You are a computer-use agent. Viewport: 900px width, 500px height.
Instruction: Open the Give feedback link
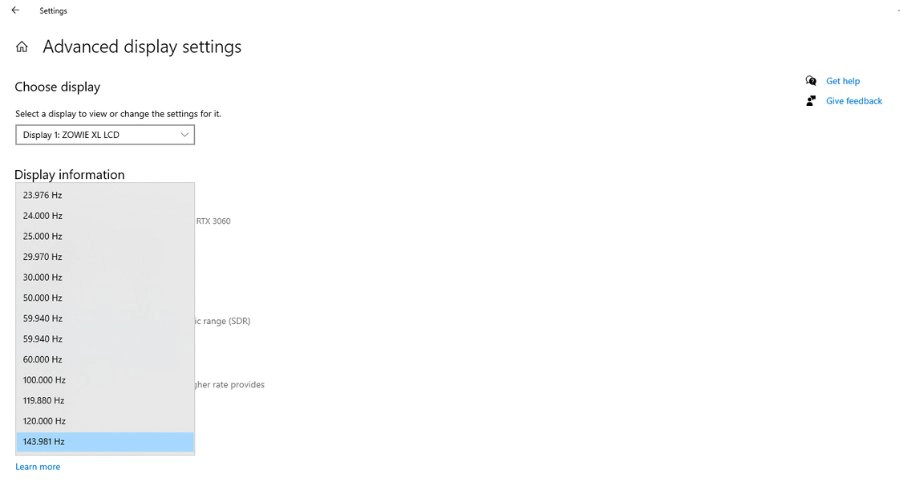(x=854, y=101)
